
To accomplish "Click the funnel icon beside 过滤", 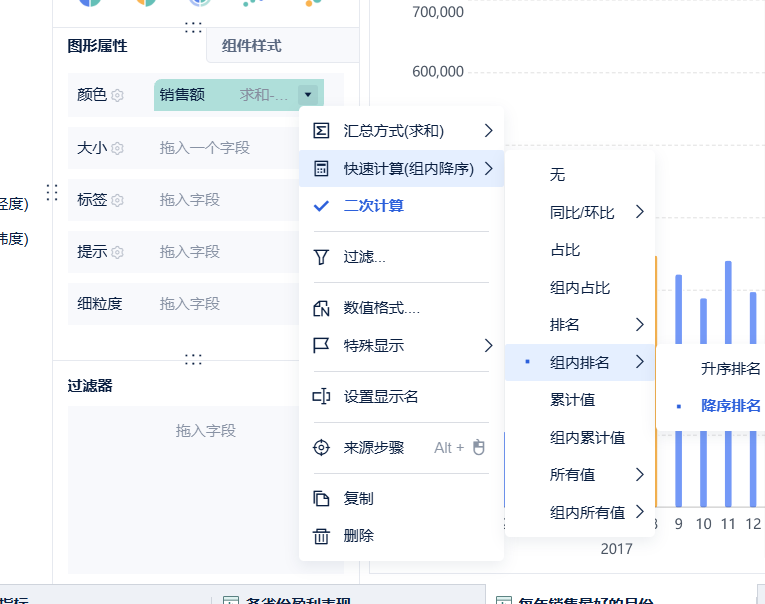I will click(321, 257).
